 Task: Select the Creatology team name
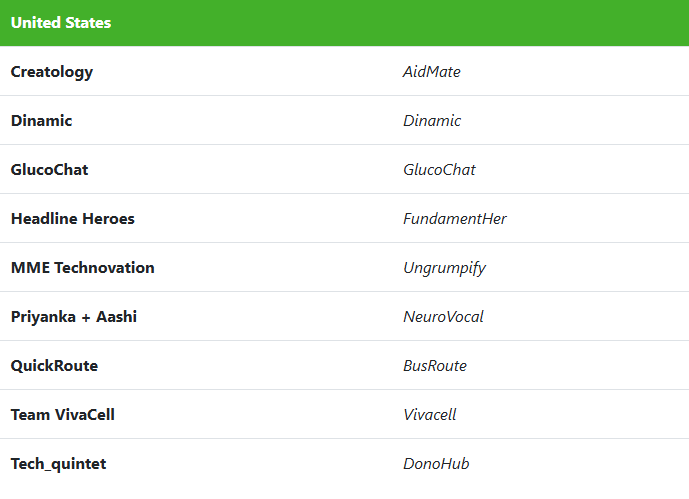[x=52, y=72]
